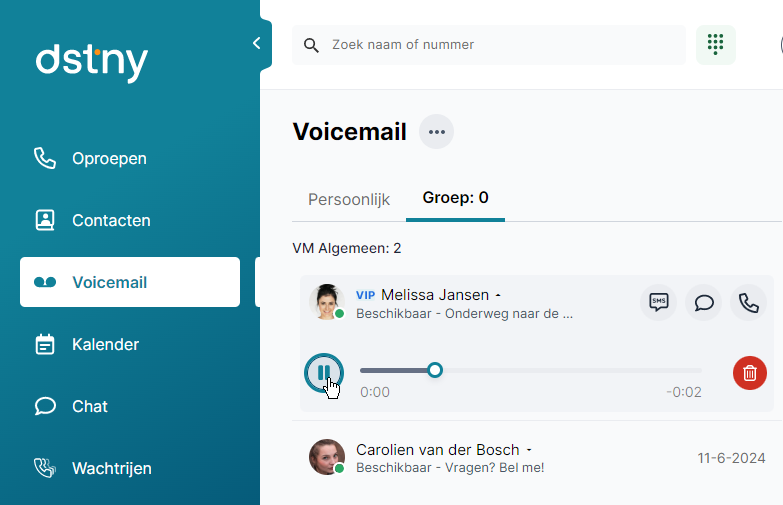
Task: Open Contacten from the sidebar
Action: [111, 220]
